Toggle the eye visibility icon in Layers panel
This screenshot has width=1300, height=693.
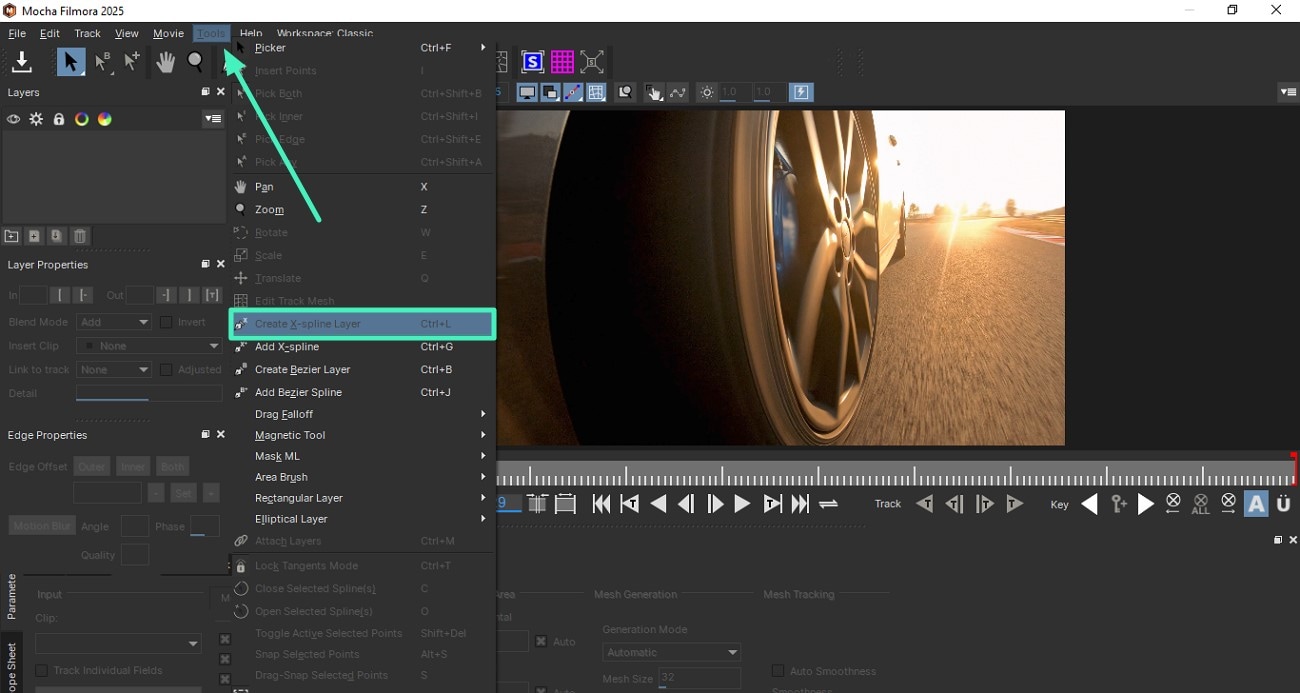pos(13,119)
